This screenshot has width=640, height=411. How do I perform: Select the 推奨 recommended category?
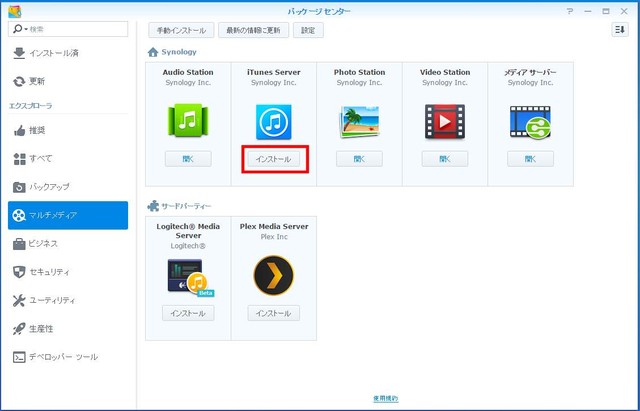coord(68,131)
